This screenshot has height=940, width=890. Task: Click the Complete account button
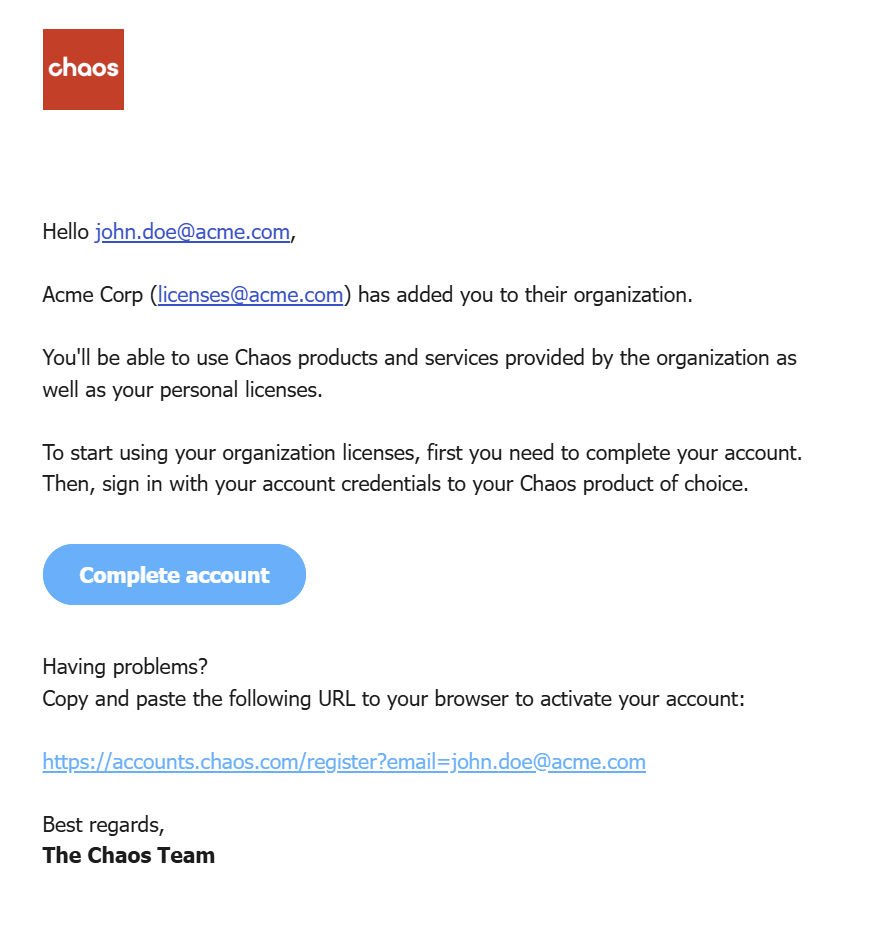coord(174,574)
